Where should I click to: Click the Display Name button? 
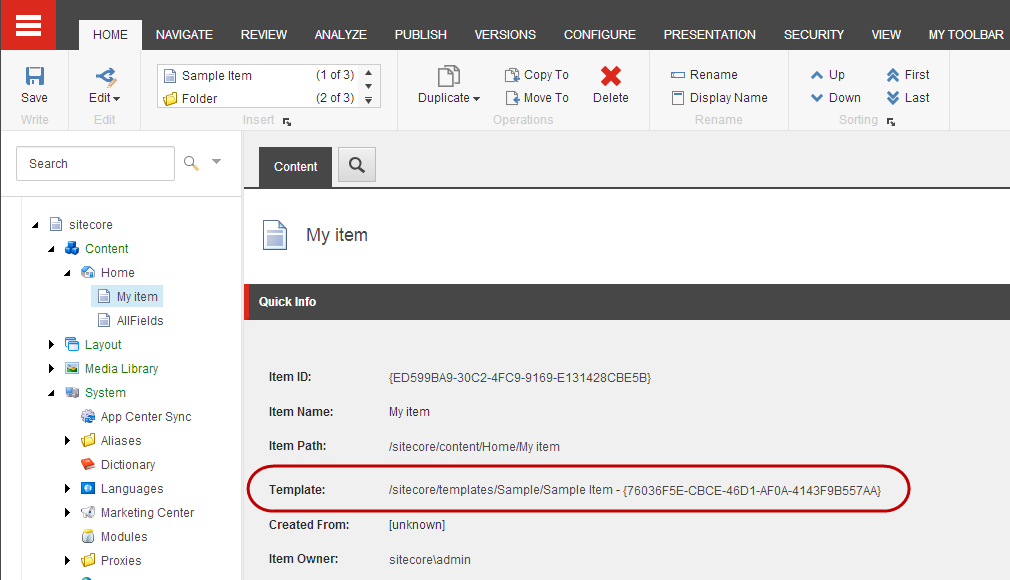coord(719,98)
